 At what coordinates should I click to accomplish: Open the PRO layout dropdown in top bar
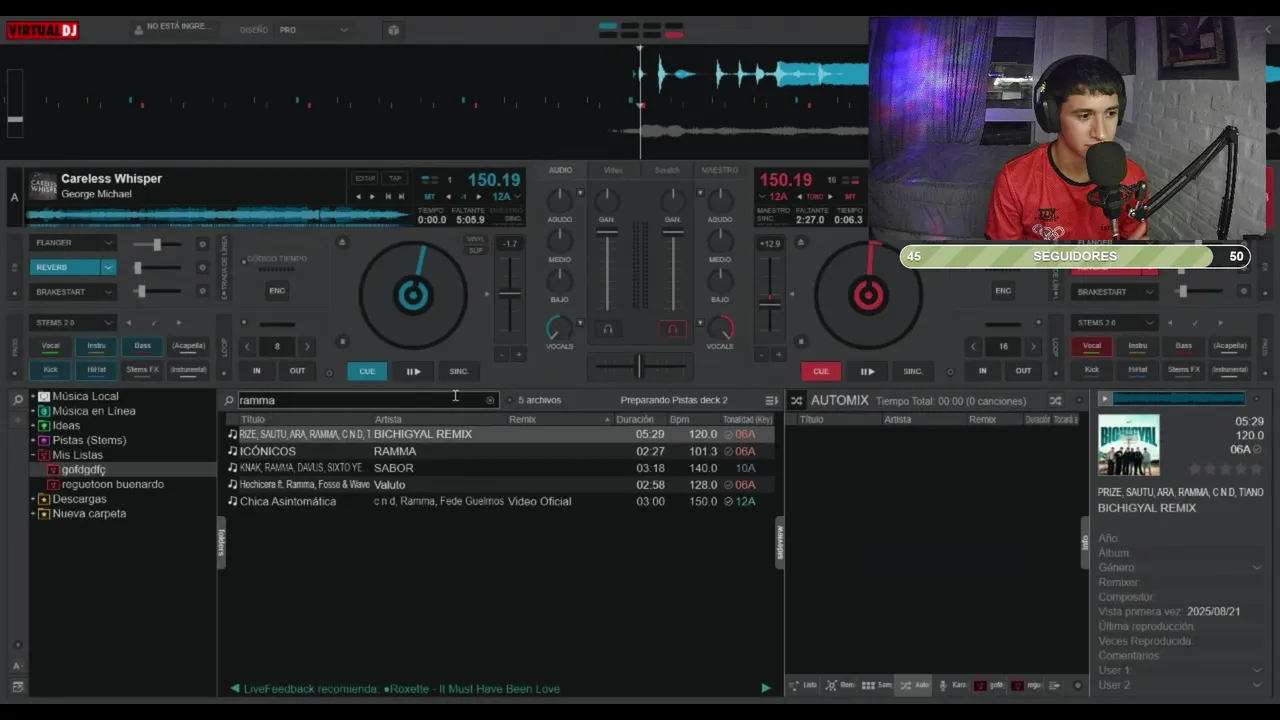(313, 30)
